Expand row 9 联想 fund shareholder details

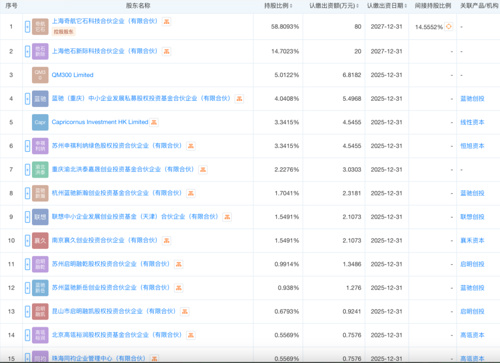pyautogui.click(x=27, y=217)
